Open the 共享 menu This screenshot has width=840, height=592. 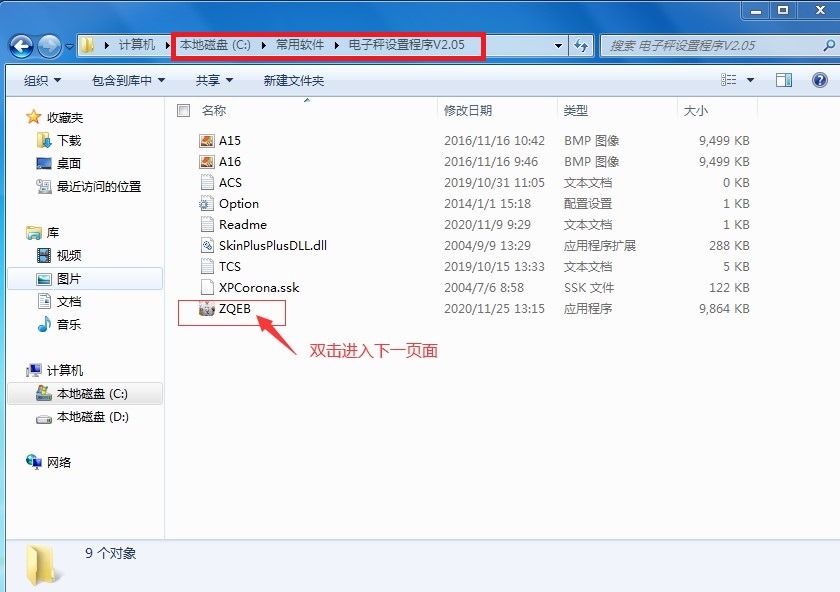214,81
